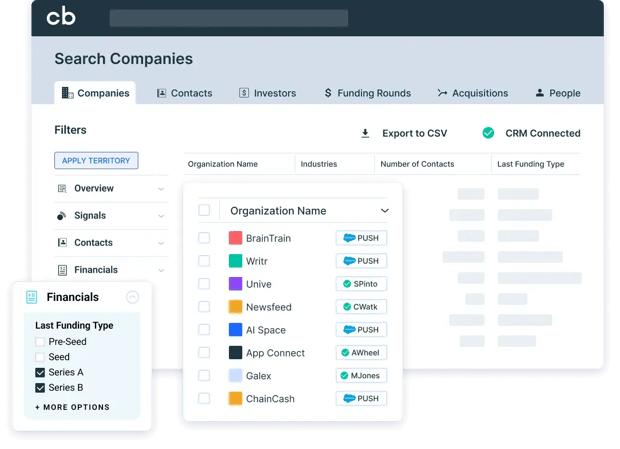Check the Series A funding checkbox
Image resolution: width=620 pixels, height=449 pixels.
(40, 372)
